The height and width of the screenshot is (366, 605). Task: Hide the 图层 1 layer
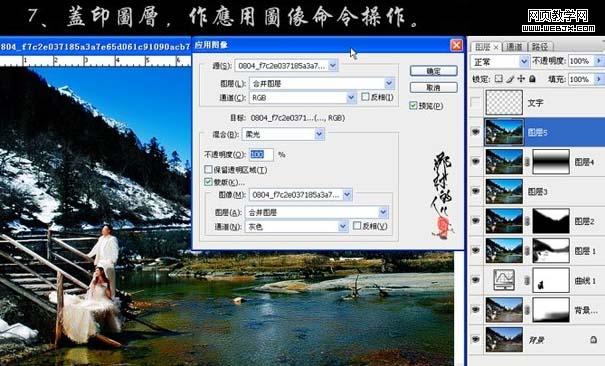click(x=475, y=251)
